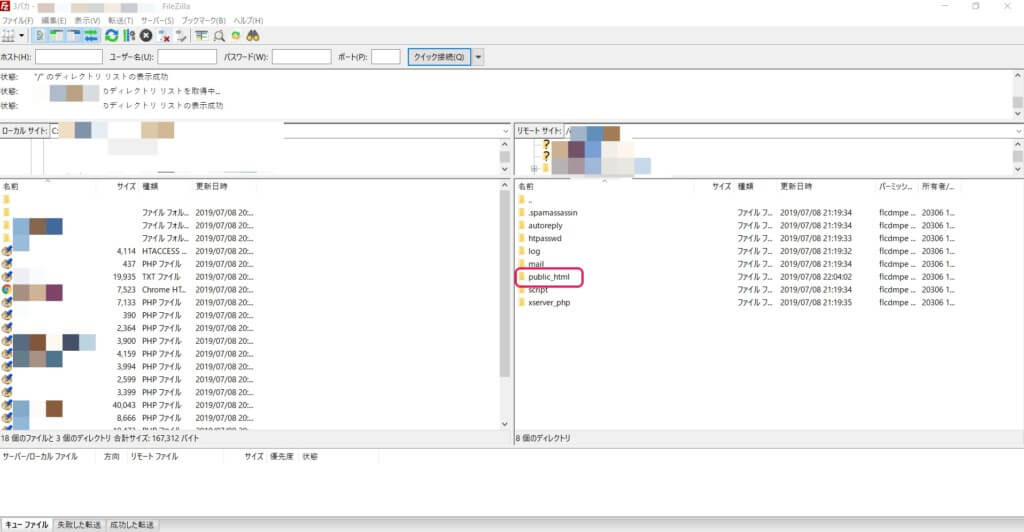Viewport: 1024px width, 532px height.
Task: Expand the リモート サイト path dropdown
Action: click(1018, 131)
